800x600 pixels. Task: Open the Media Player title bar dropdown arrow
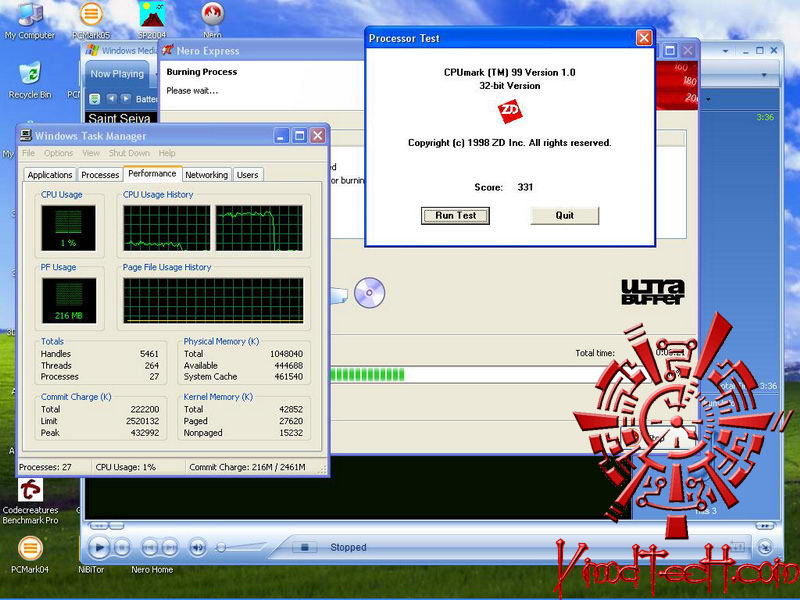(725, 51)
